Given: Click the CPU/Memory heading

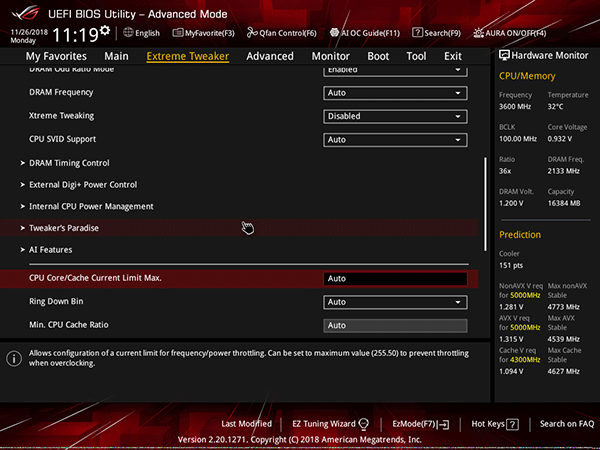Looking at the screenshot, I should pos(527,76).
